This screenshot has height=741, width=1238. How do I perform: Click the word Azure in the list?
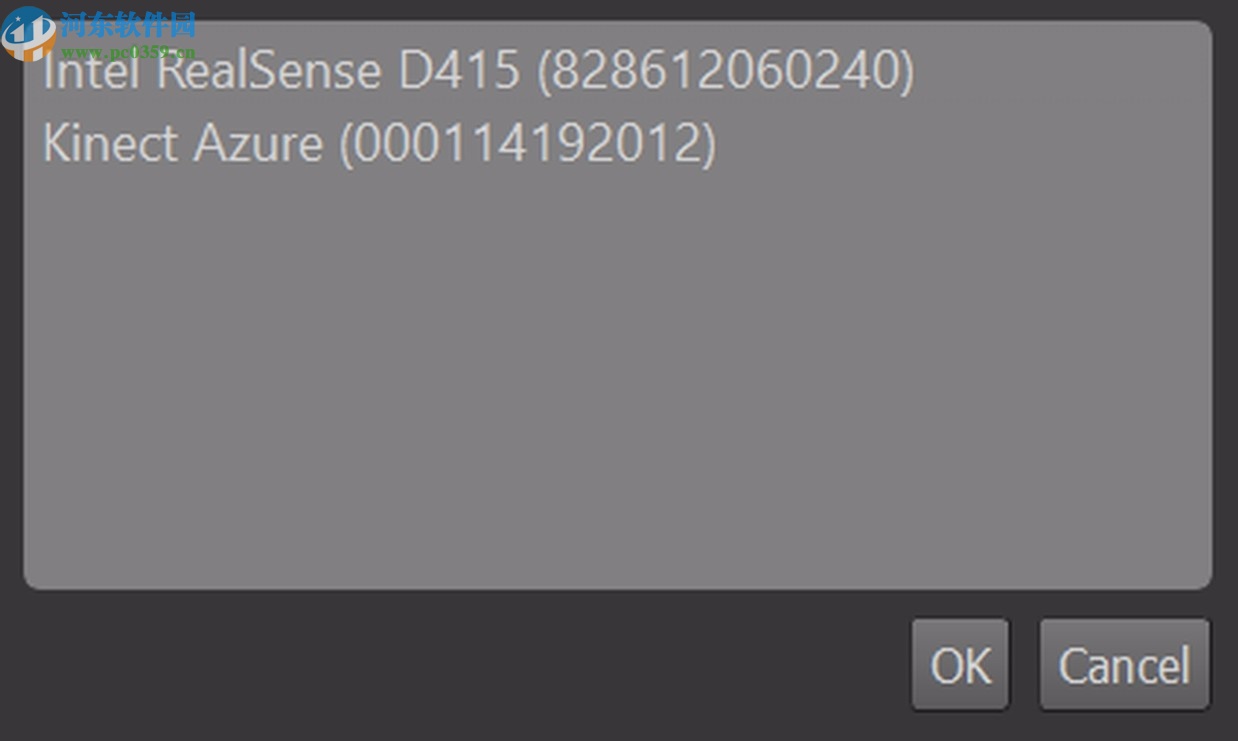[258, 144]
